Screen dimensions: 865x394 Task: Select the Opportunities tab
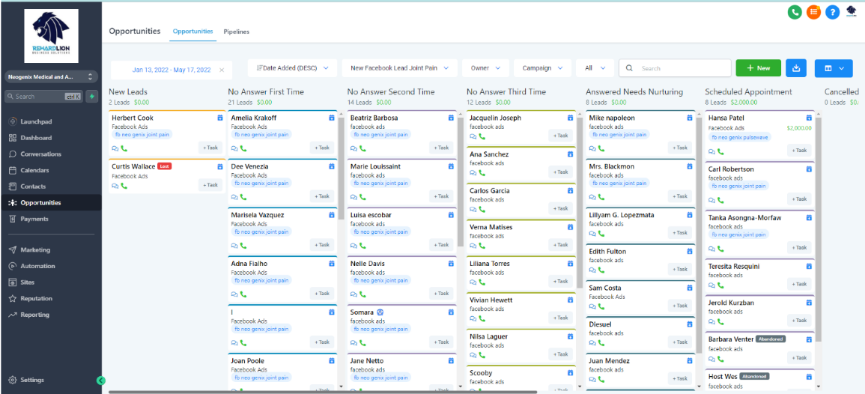193,31
